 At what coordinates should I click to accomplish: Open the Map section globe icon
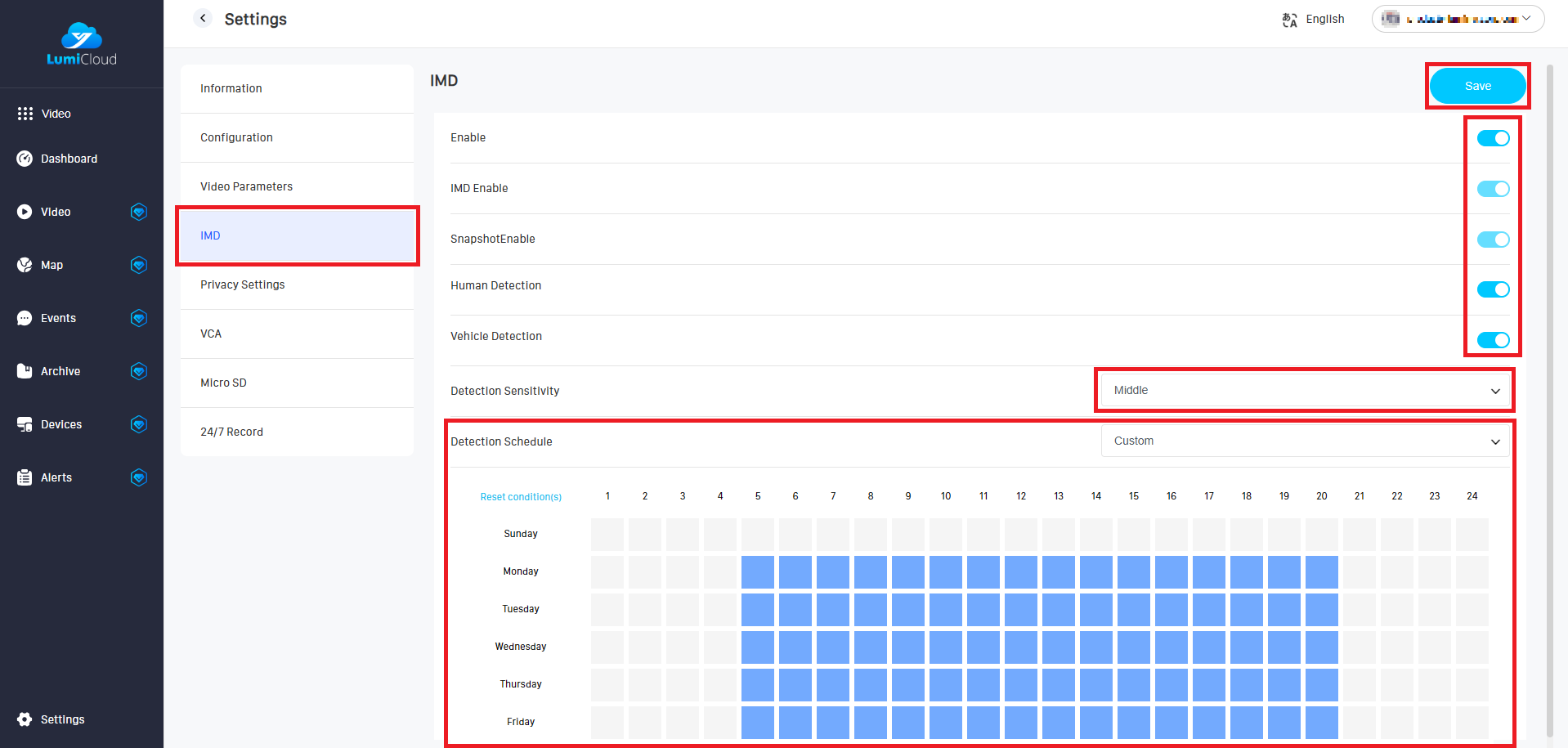[x=25, y=265]
